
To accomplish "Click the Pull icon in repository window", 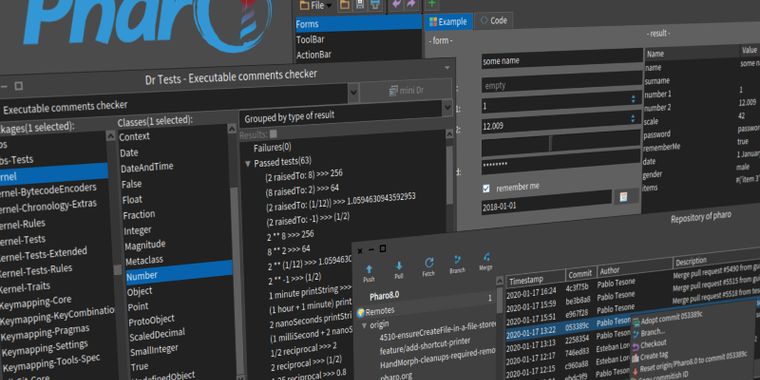I will [x=399, y=266].
